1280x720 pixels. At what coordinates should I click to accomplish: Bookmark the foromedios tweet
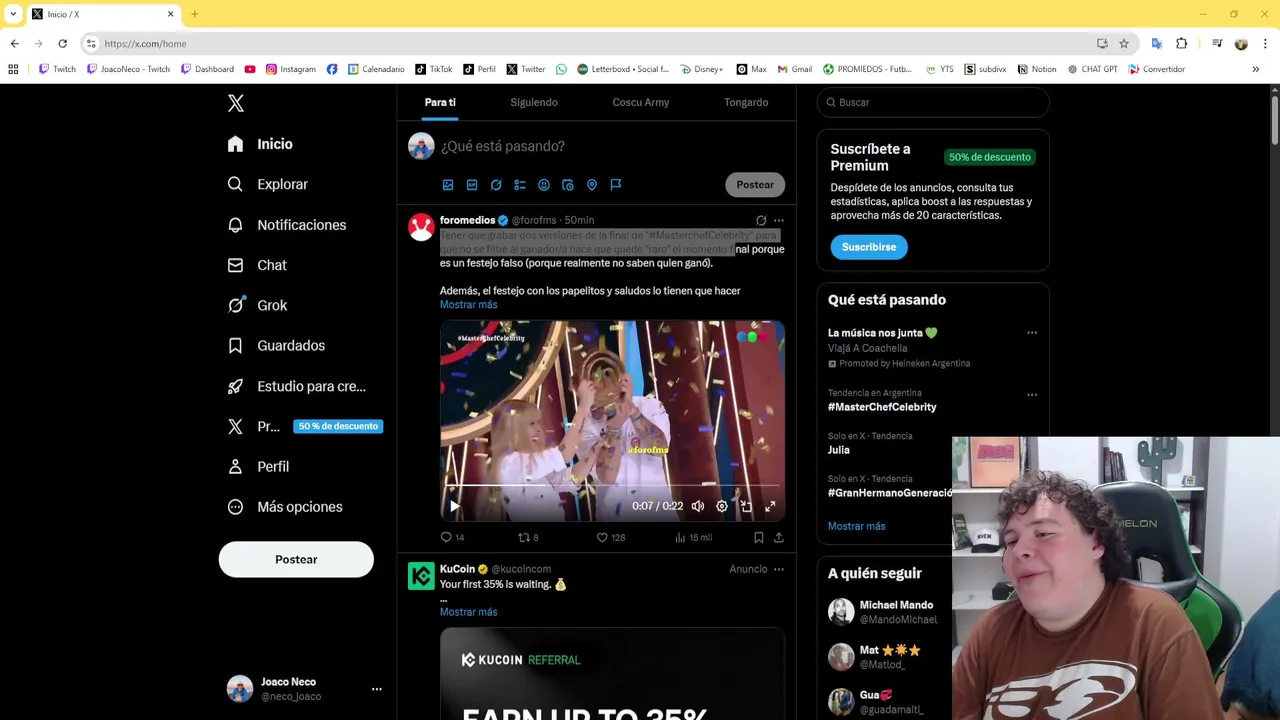pos(758,537)
